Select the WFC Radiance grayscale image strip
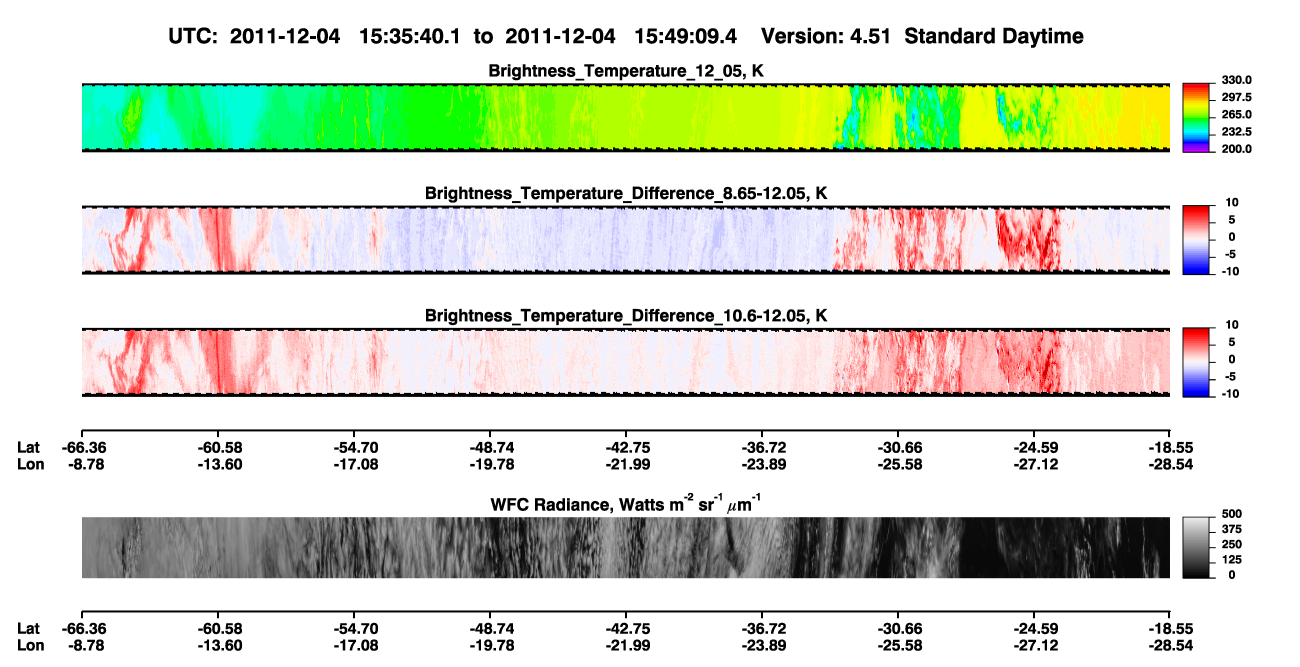 click(626, 547)
